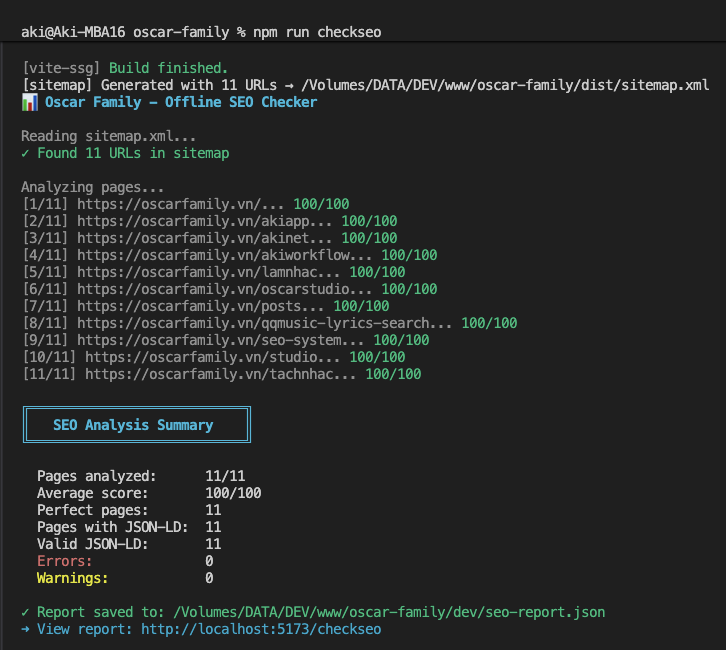This screenshot has width=726, height=650.
Task: Click the SEO Analysis Summary box
Action: pos(136,425)
